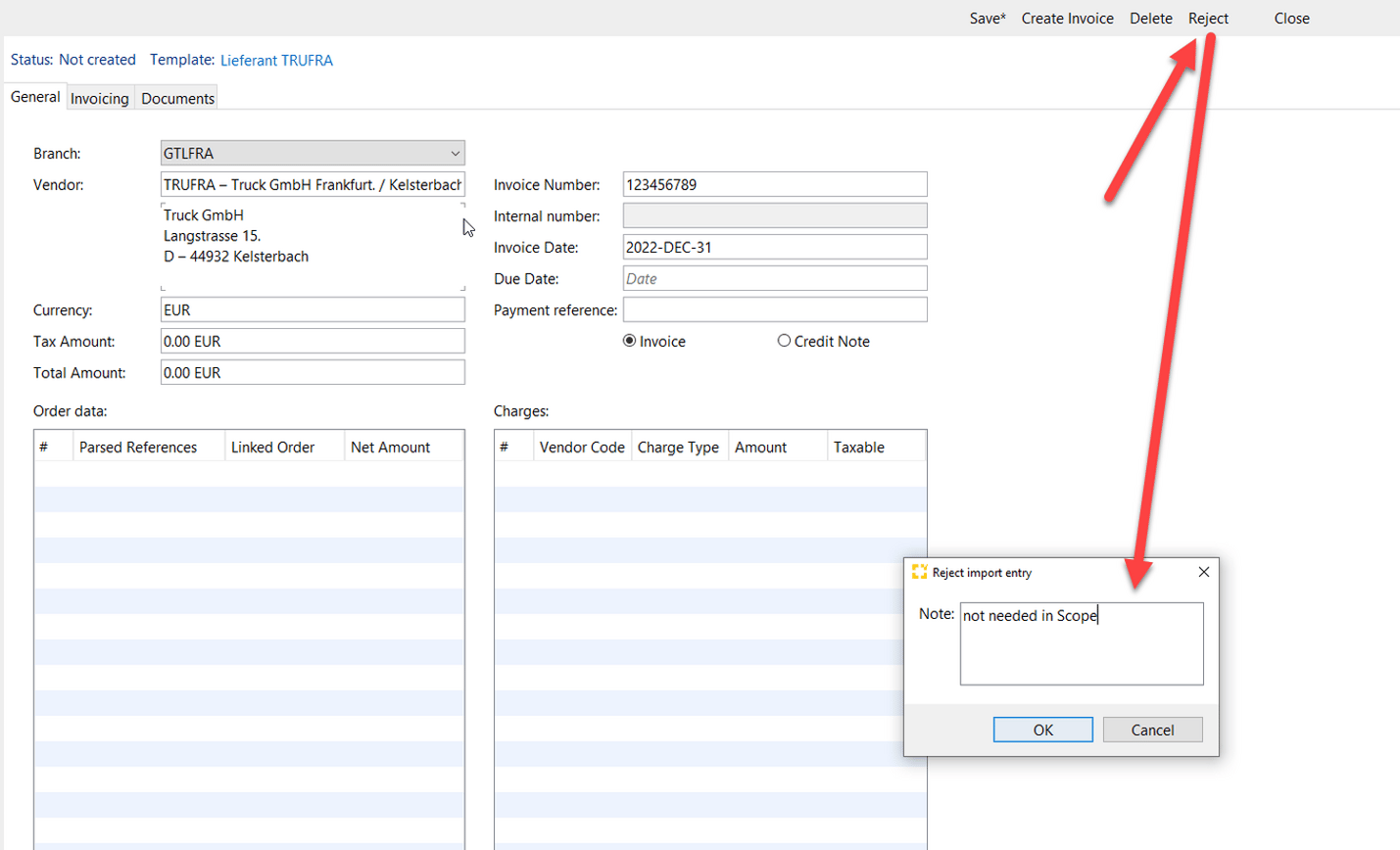Click the Reject import entry dialog icon
Screen dimensions: 1400x850
(919, 572)
